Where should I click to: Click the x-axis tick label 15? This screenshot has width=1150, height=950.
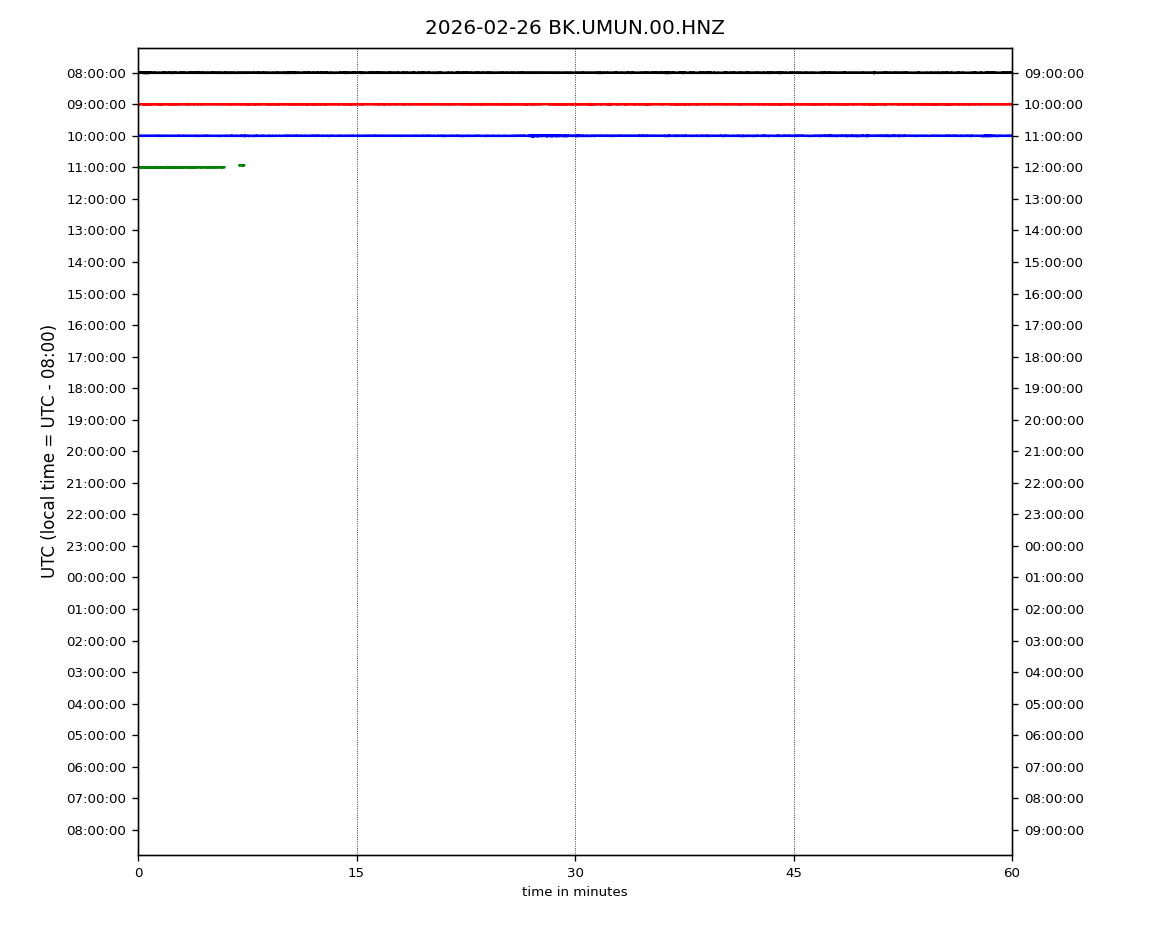tap(356, 873)
